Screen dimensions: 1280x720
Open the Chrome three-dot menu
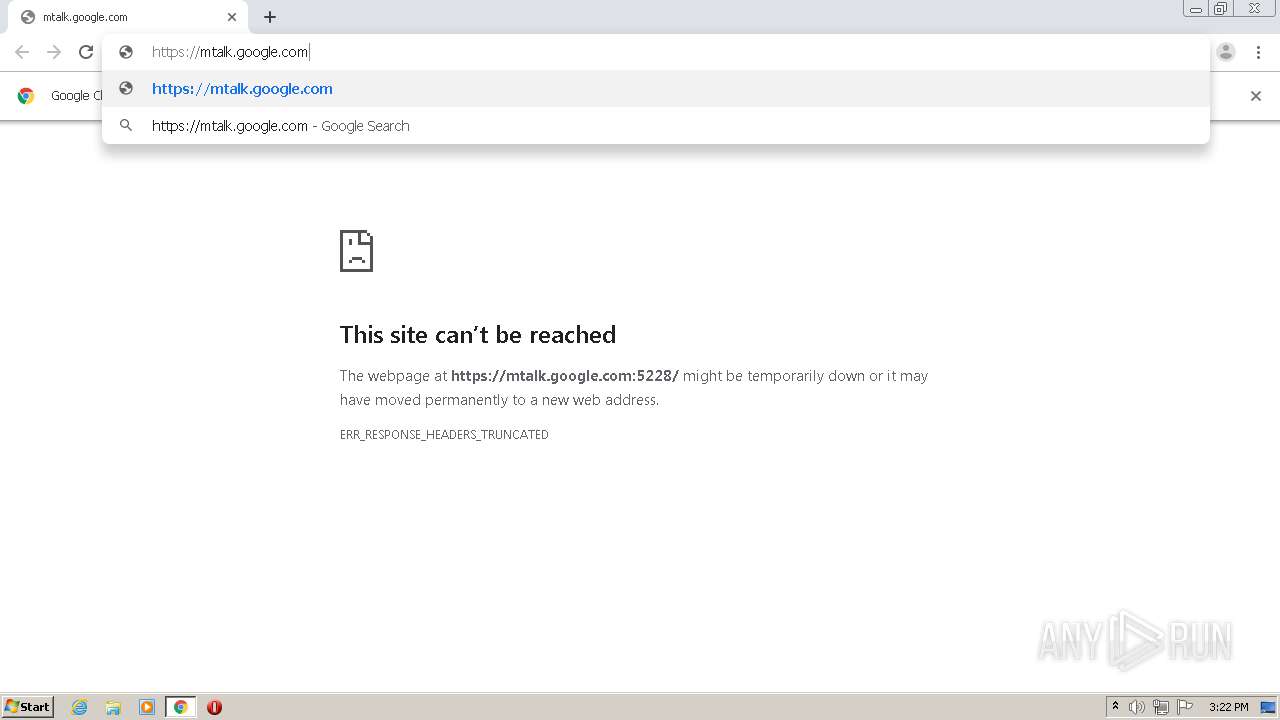click(x=1258, y=52)
